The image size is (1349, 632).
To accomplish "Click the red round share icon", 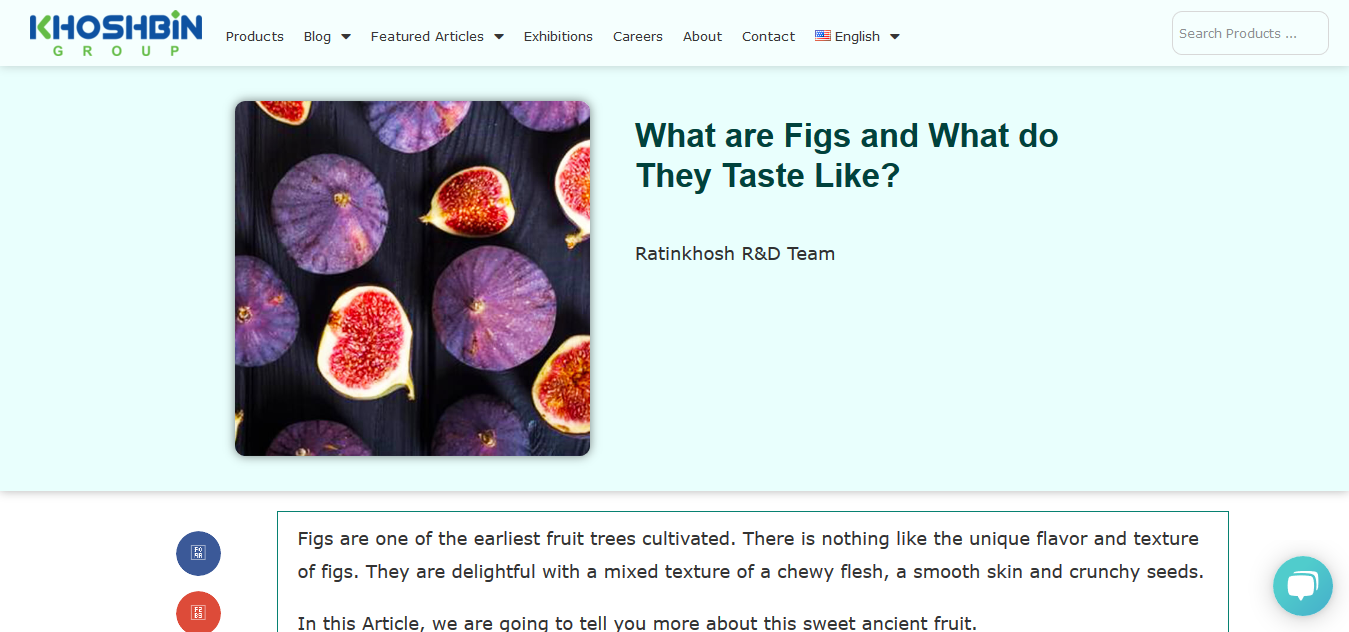I will point(198,611).
